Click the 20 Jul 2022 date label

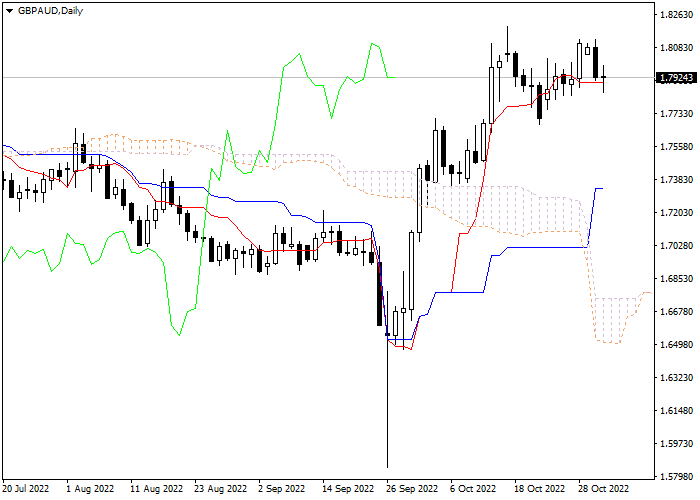[26, 489]
